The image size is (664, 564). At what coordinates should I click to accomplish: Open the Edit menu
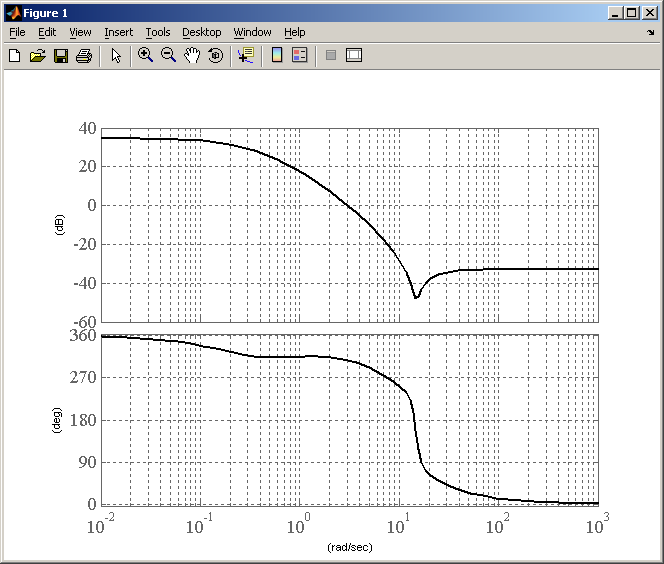[x=47, y=32]
